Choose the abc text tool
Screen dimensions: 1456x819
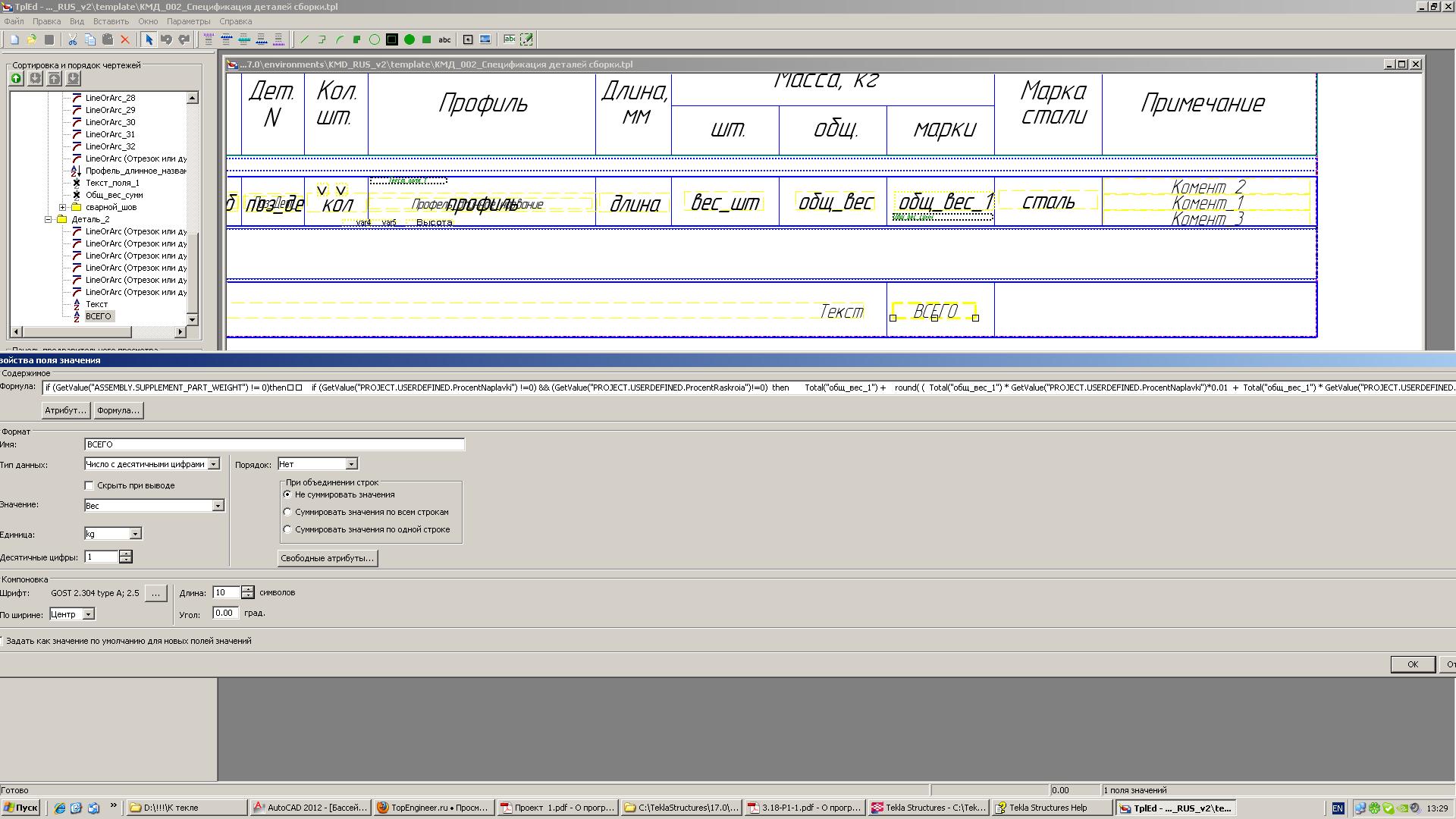pos(445,39)
